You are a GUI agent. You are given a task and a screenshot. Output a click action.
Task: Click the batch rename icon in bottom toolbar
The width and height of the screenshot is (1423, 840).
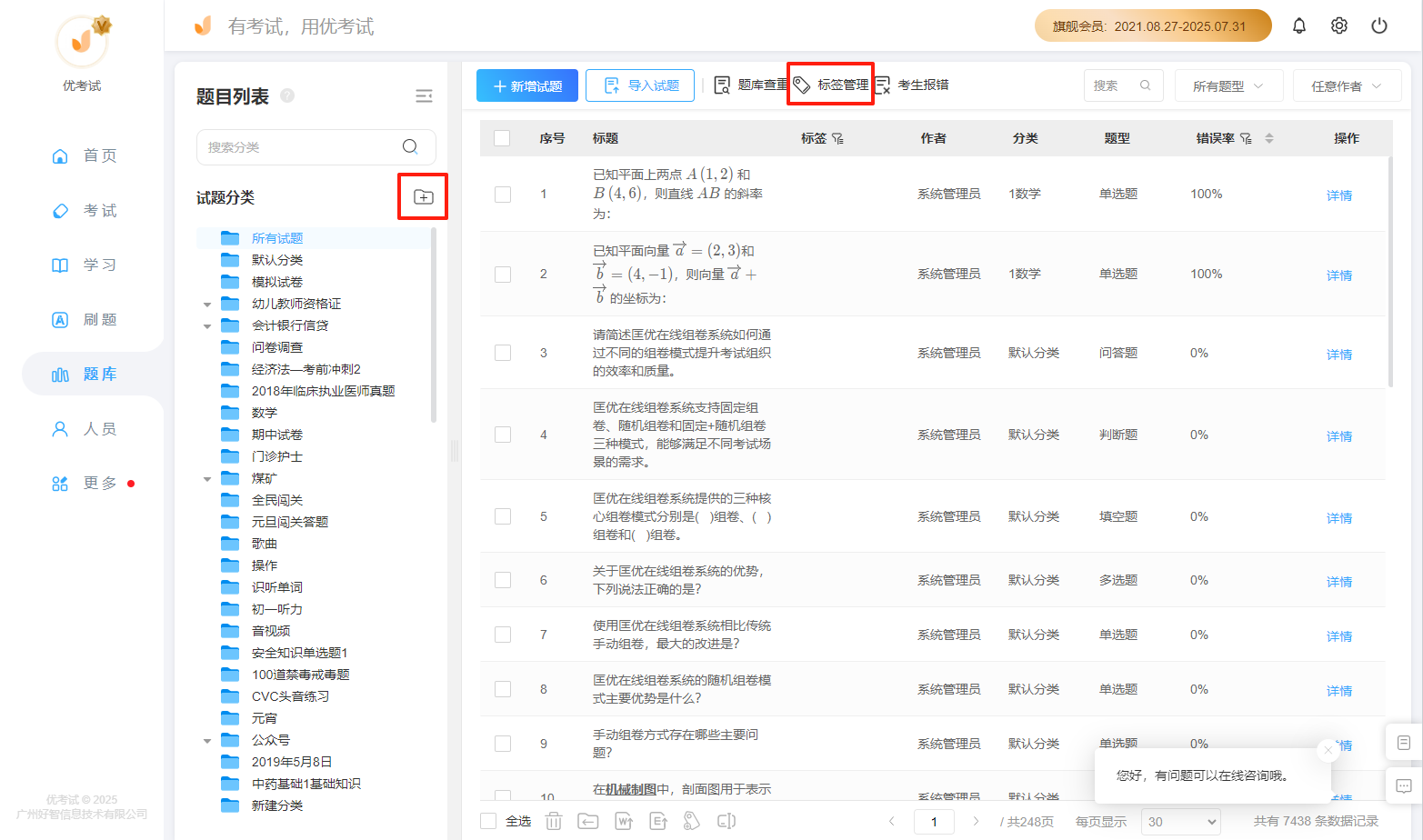[727, 821]
